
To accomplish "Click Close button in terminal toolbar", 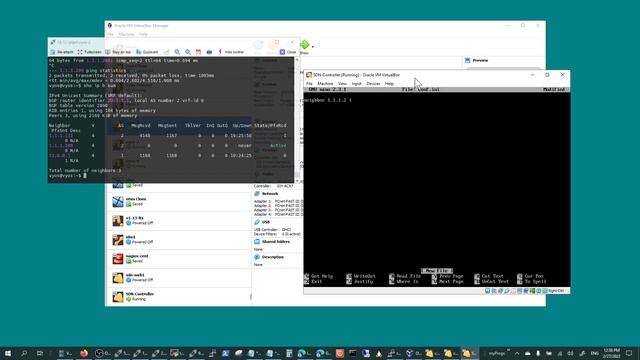I will (x=288, y=52).
